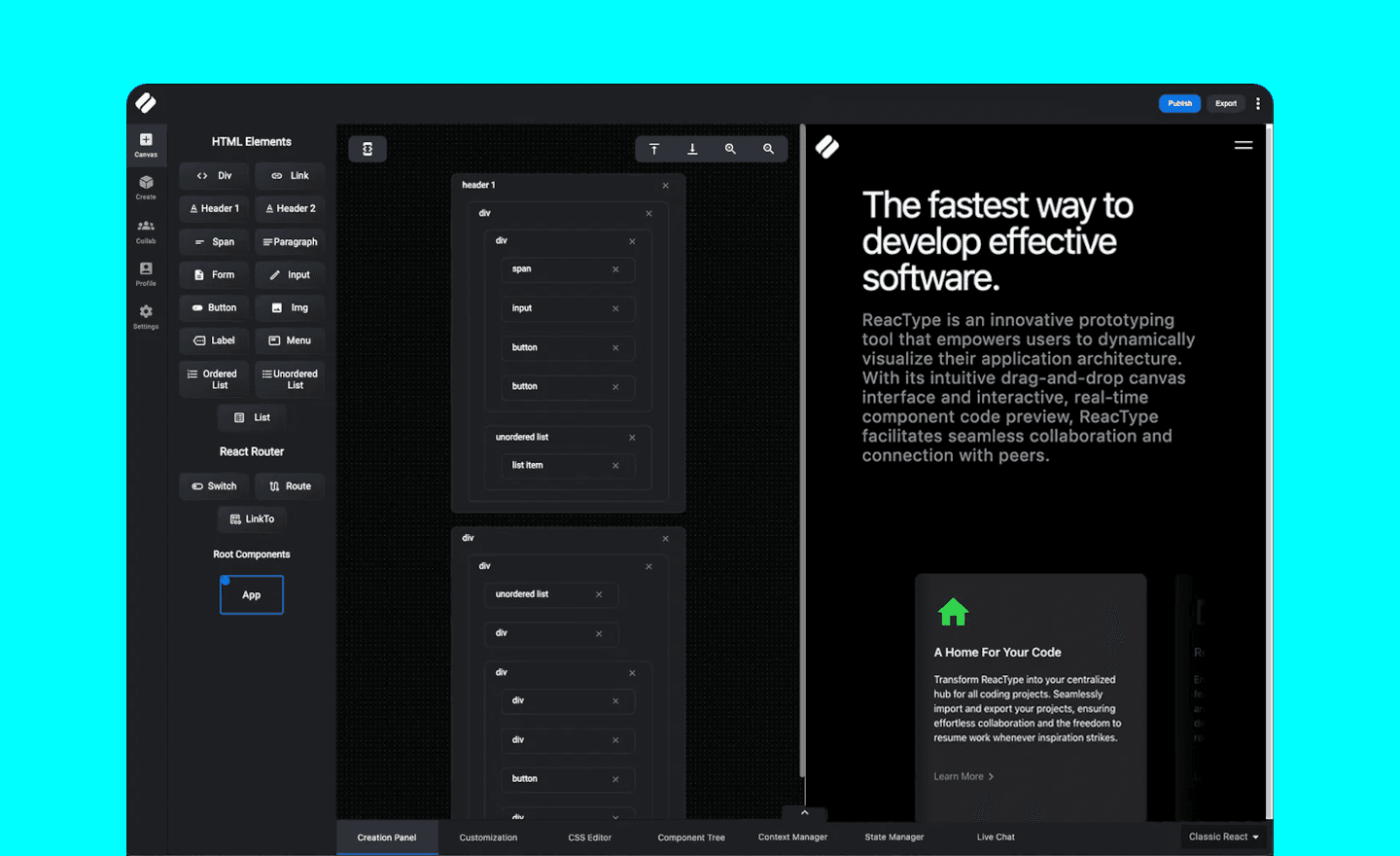
Task: Open the Profile sidebar section
Action: (x=146, y=273)
